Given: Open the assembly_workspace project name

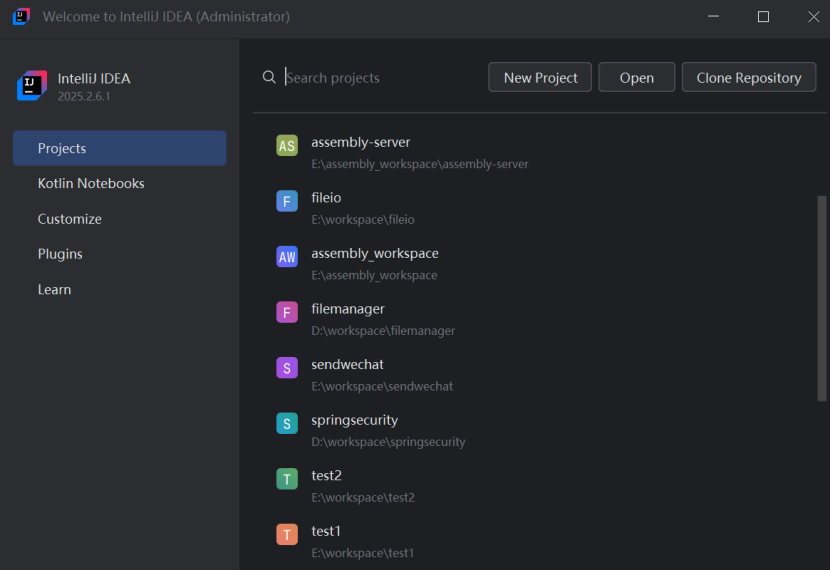Looking at the screenshot, I should [x=375, y=254].
